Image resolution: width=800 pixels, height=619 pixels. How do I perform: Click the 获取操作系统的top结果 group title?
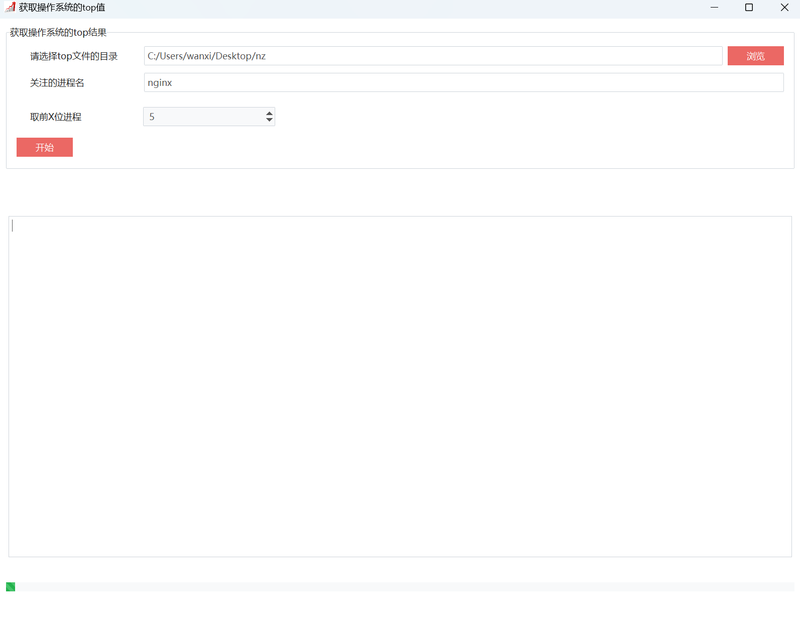tap(58, 33)
